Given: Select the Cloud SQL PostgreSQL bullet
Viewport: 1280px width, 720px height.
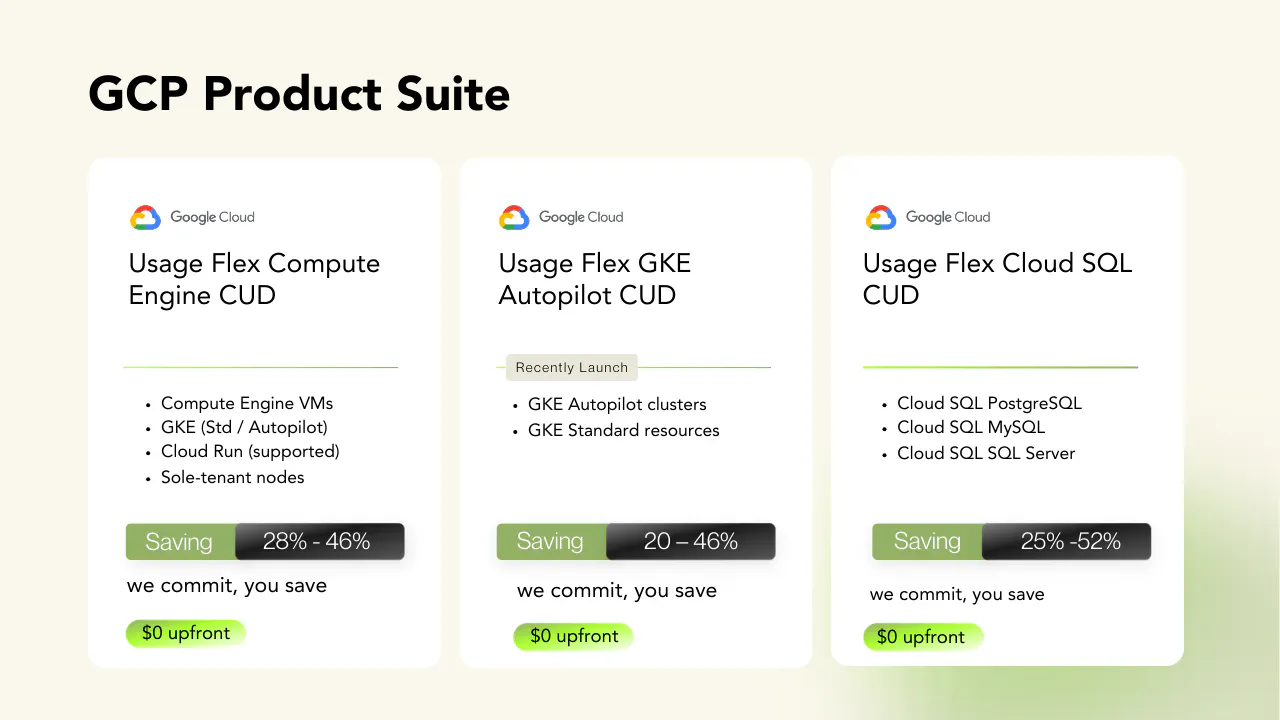Looking at the screenshot, I should pyautogui.click(x=989, y=404).
